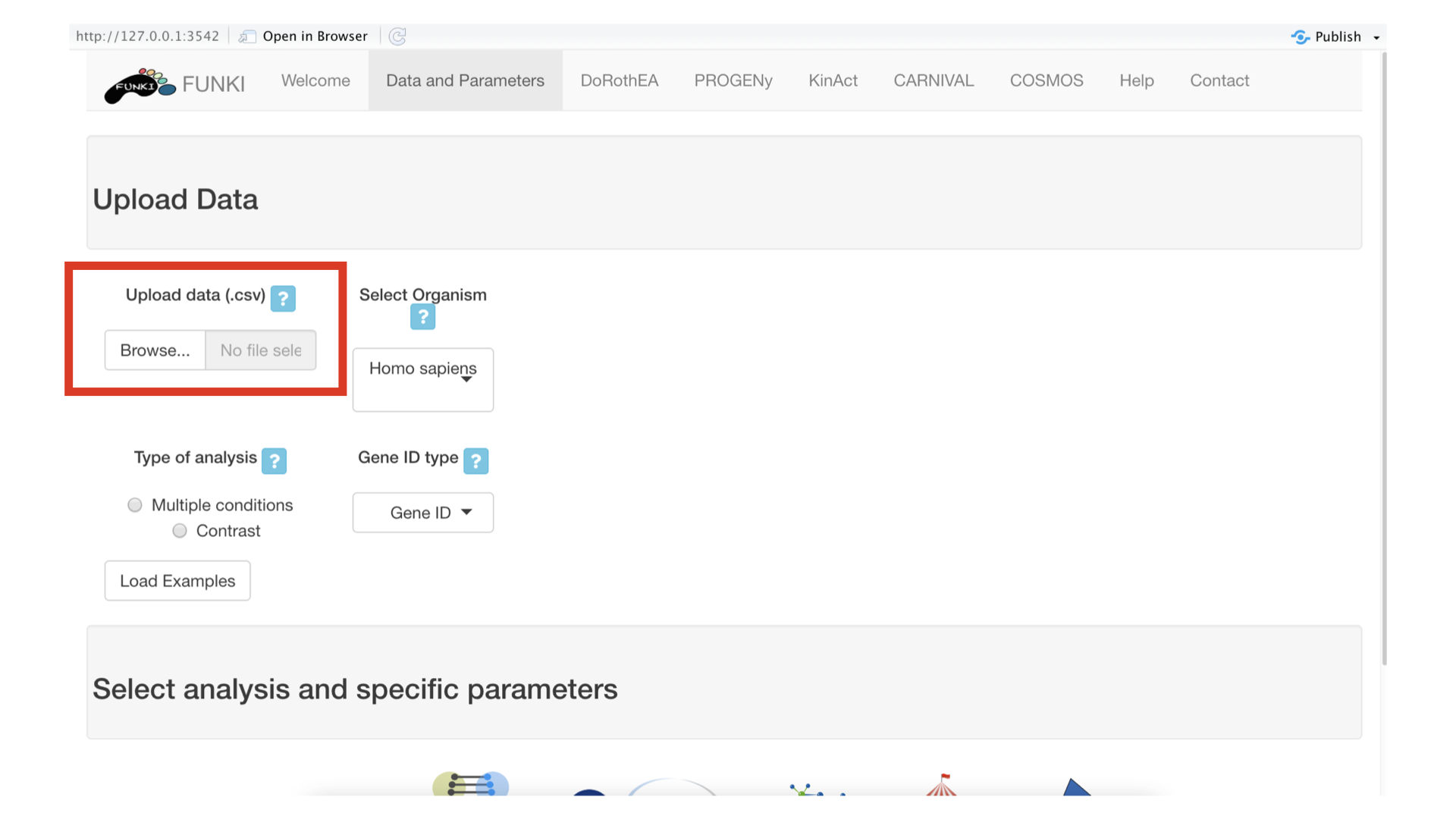
Task: Click the No file selected field
Action: pyautogui.click(x=261, y=350)
